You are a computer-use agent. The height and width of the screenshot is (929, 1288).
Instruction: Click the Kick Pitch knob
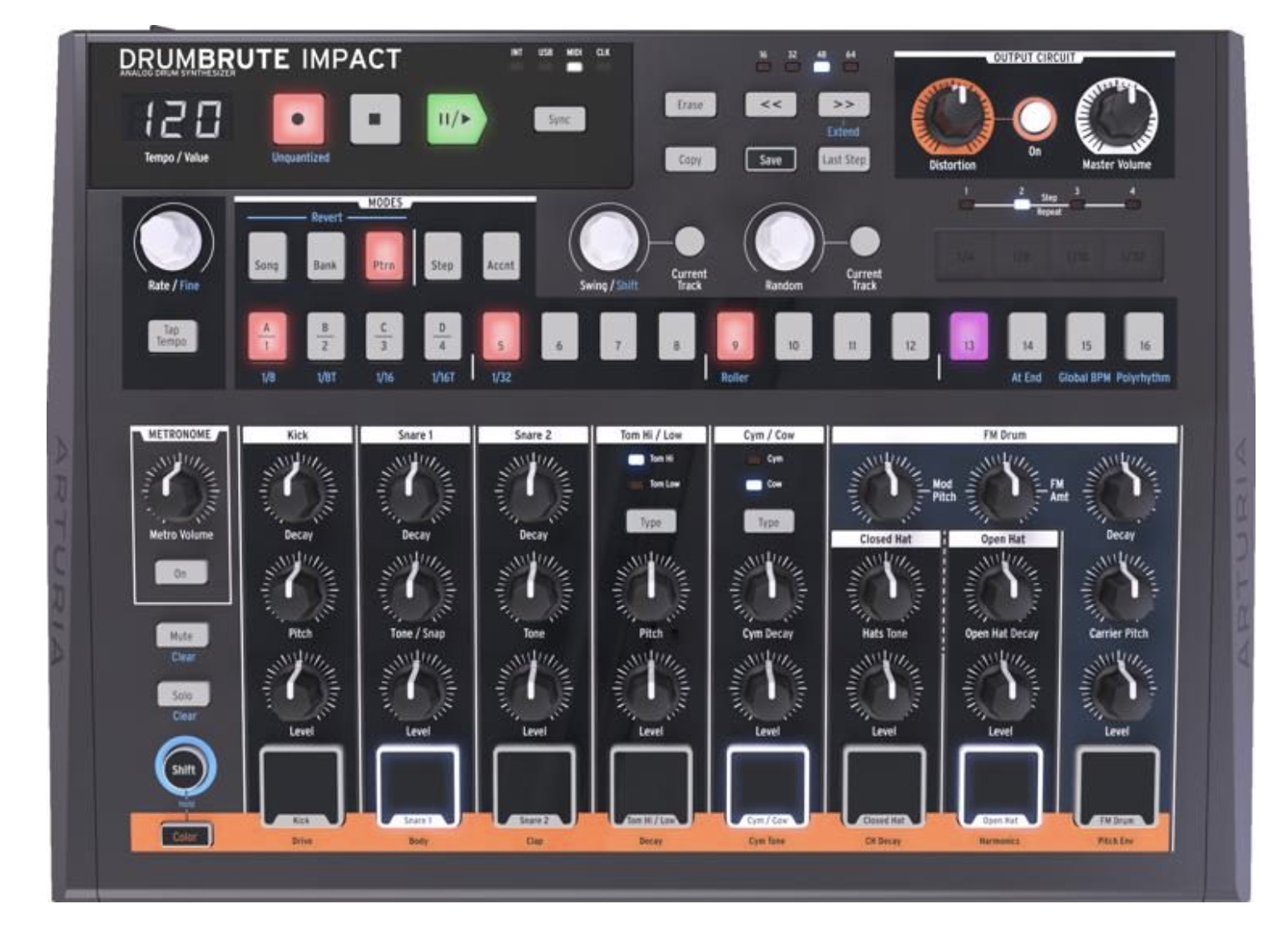pos(300,589)
